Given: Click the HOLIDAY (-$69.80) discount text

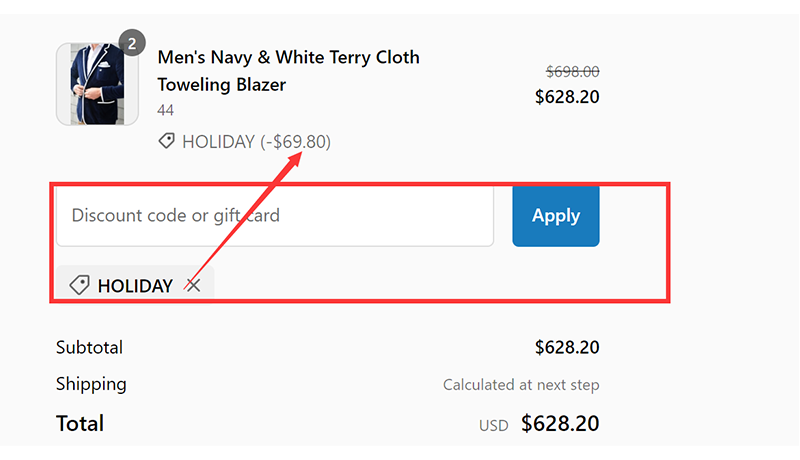Looking at the screenshot, I should pyautogui.click(x=257, y=141).
